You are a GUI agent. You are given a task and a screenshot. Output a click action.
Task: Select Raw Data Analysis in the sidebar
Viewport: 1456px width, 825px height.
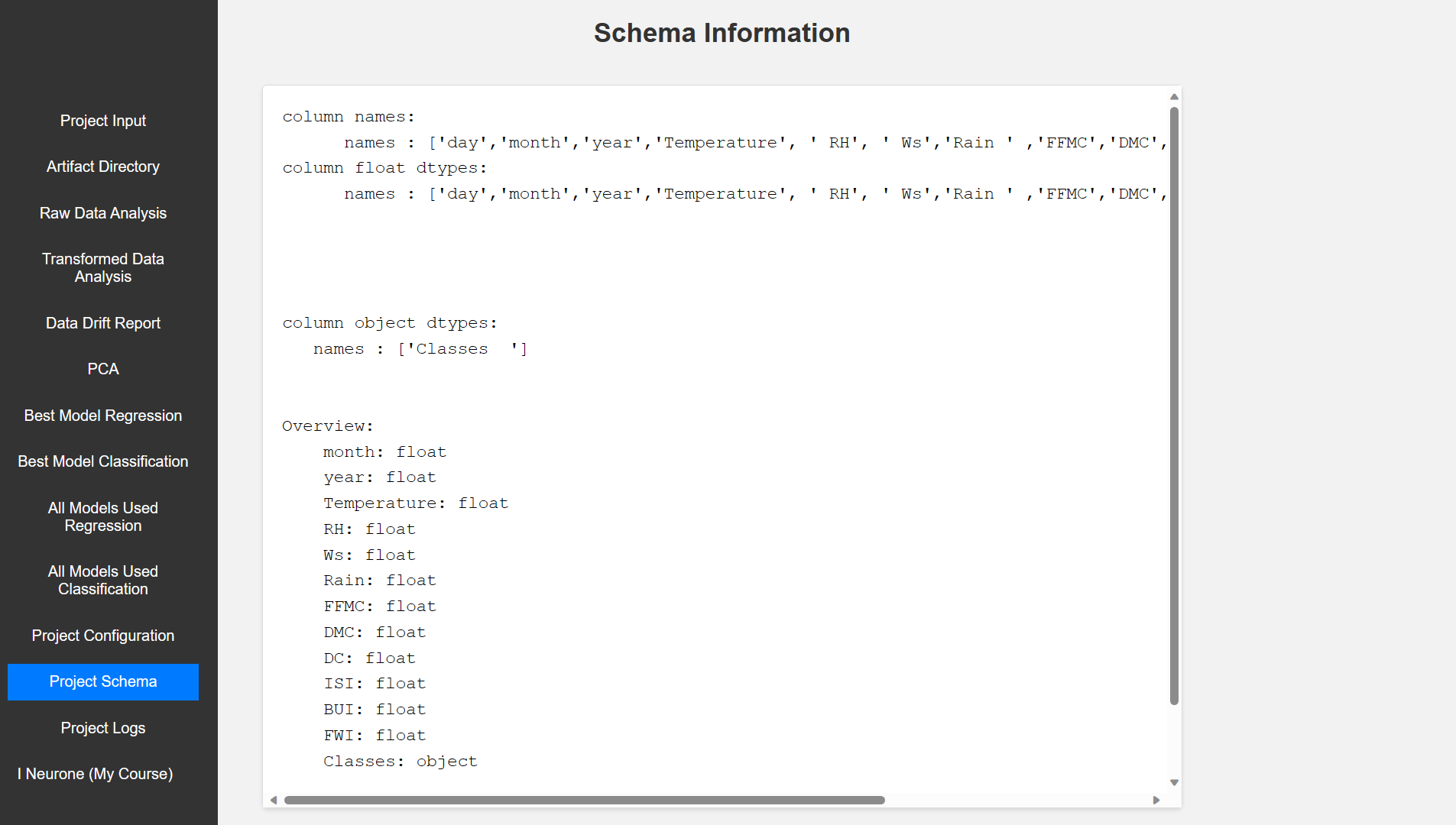point(102,213)
